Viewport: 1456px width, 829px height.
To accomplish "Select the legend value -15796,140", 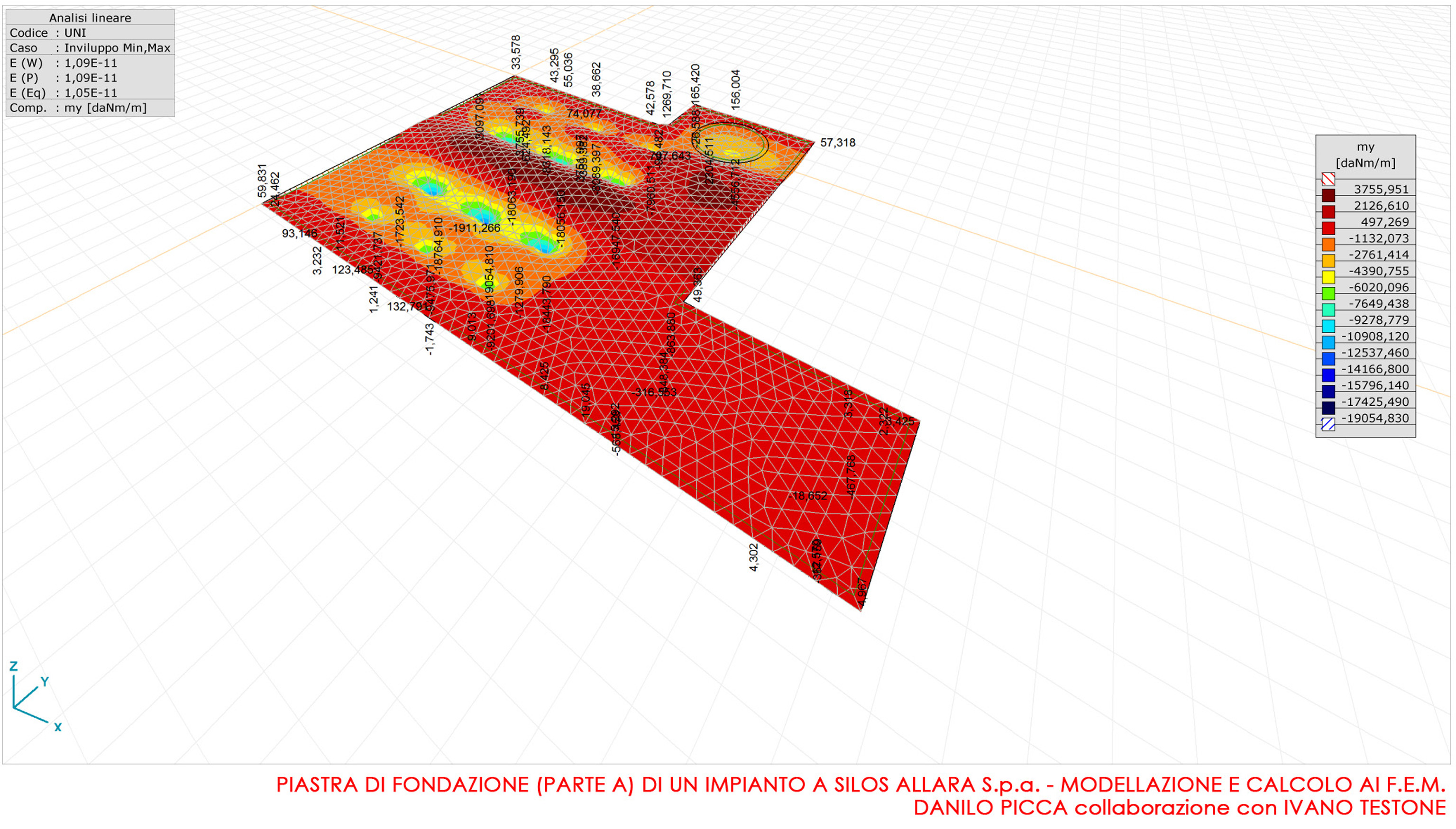I will pyautogui.click(x=1374, y=385).
